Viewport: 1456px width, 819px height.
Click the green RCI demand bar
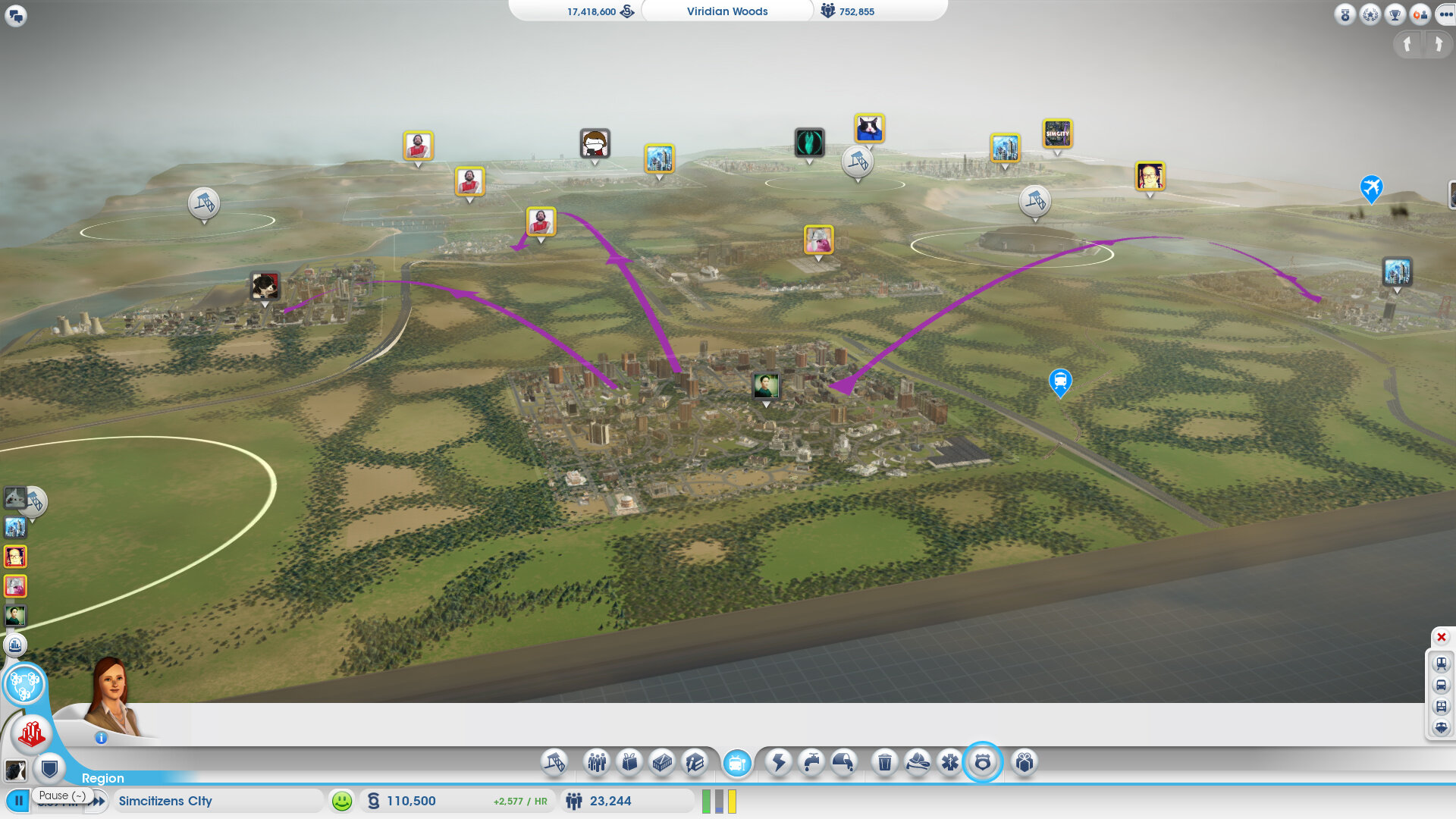click(x=707, y=802)
